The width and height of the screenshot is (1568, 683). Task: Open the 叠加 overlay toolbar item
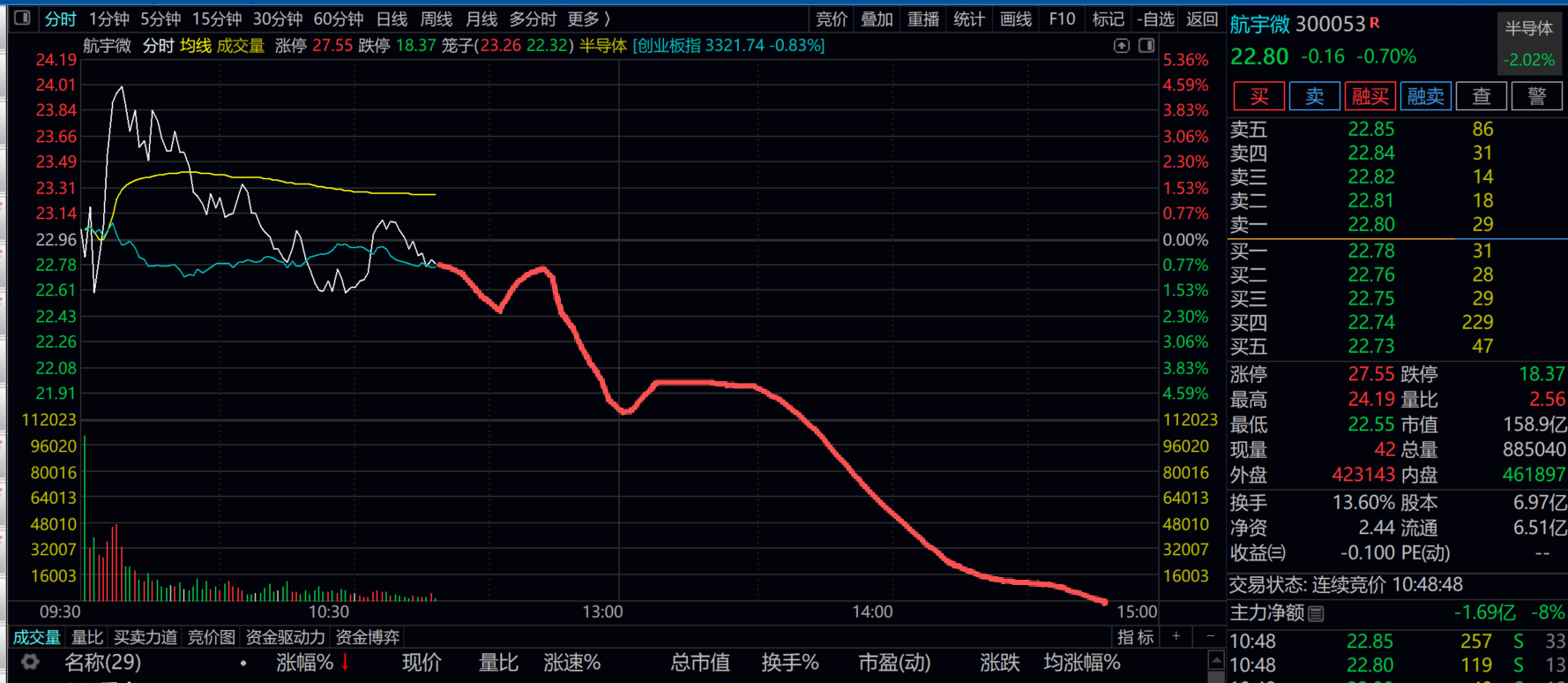[x=877, y=19]
